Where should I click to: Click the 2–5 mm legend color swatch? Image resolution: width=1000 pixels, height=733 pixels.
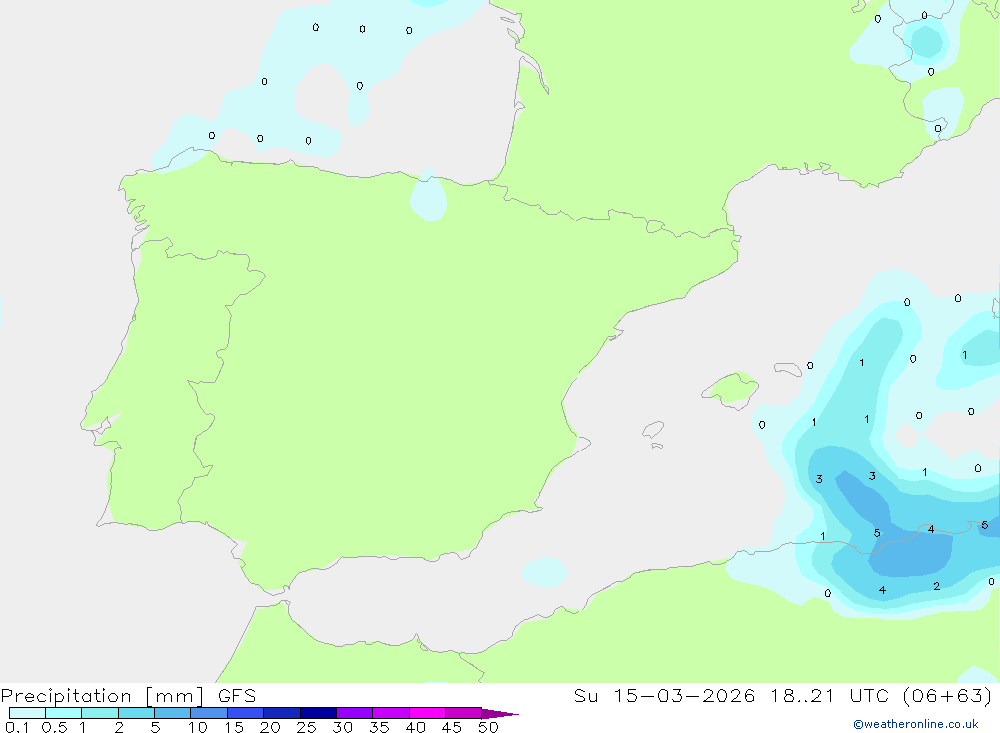pos(136,713)
